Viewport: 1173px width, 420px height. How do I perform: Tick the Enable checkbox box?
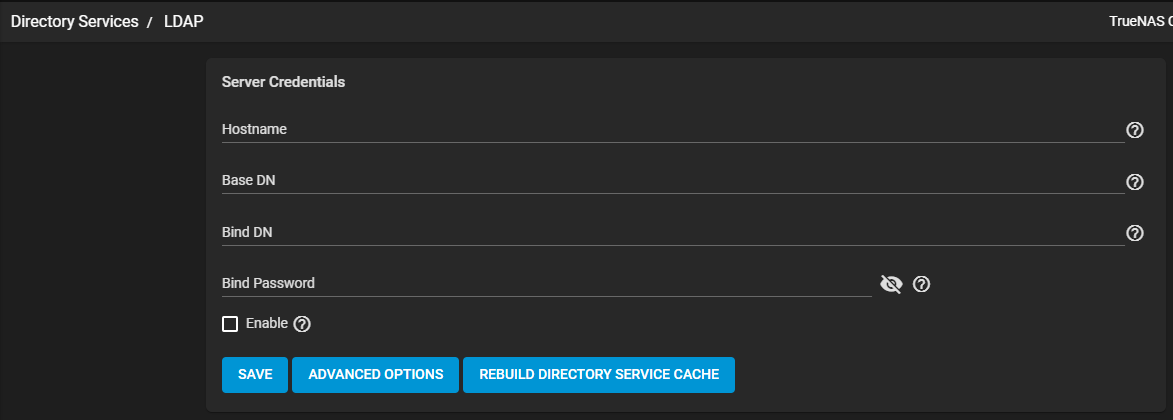230,324
